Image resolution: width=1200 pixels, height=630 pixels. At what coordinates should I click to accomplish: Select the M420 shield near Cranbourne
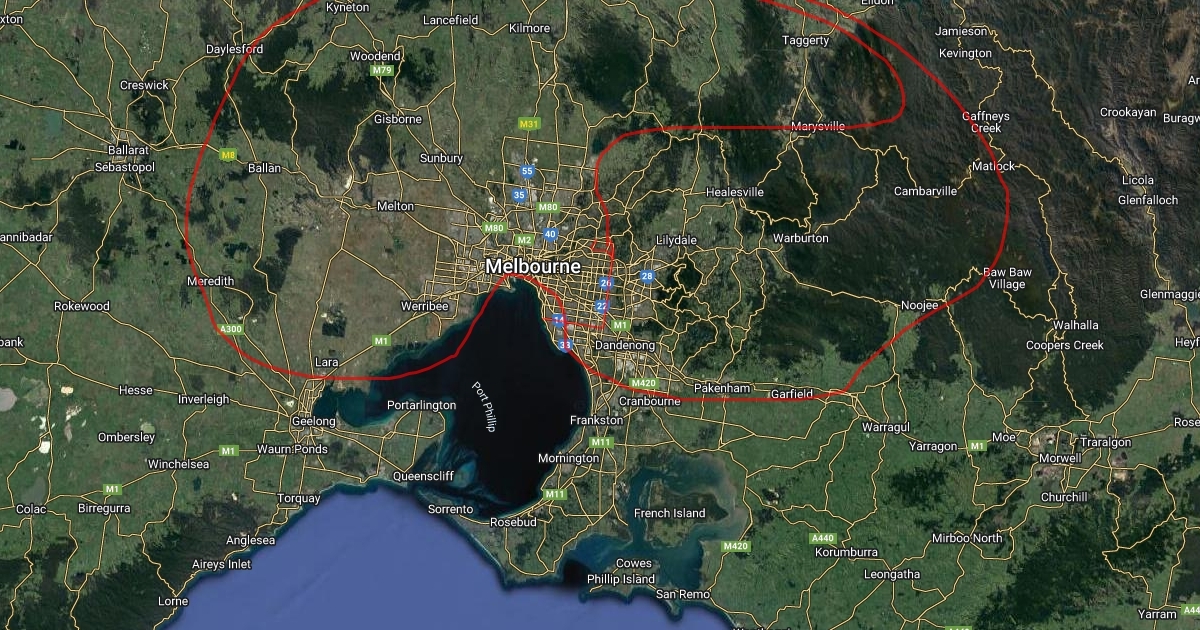643,383
